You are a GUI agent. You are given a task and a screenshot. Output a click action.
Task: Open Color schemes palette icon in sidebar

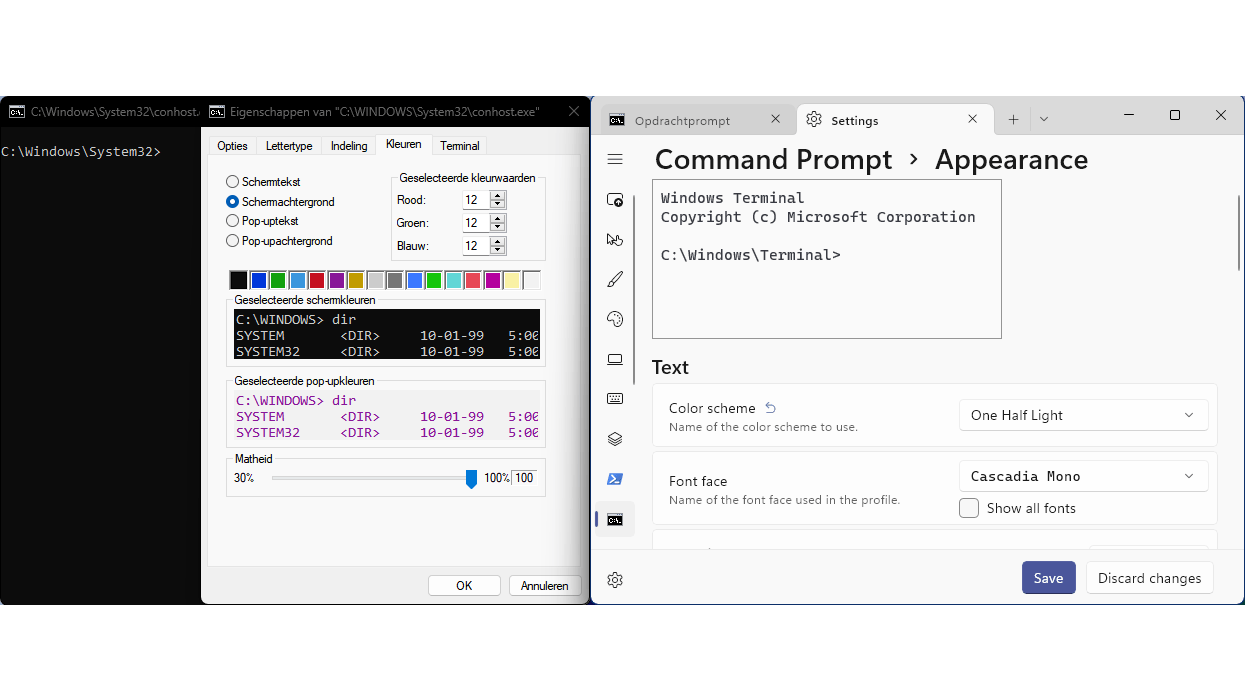coord(615,320)
